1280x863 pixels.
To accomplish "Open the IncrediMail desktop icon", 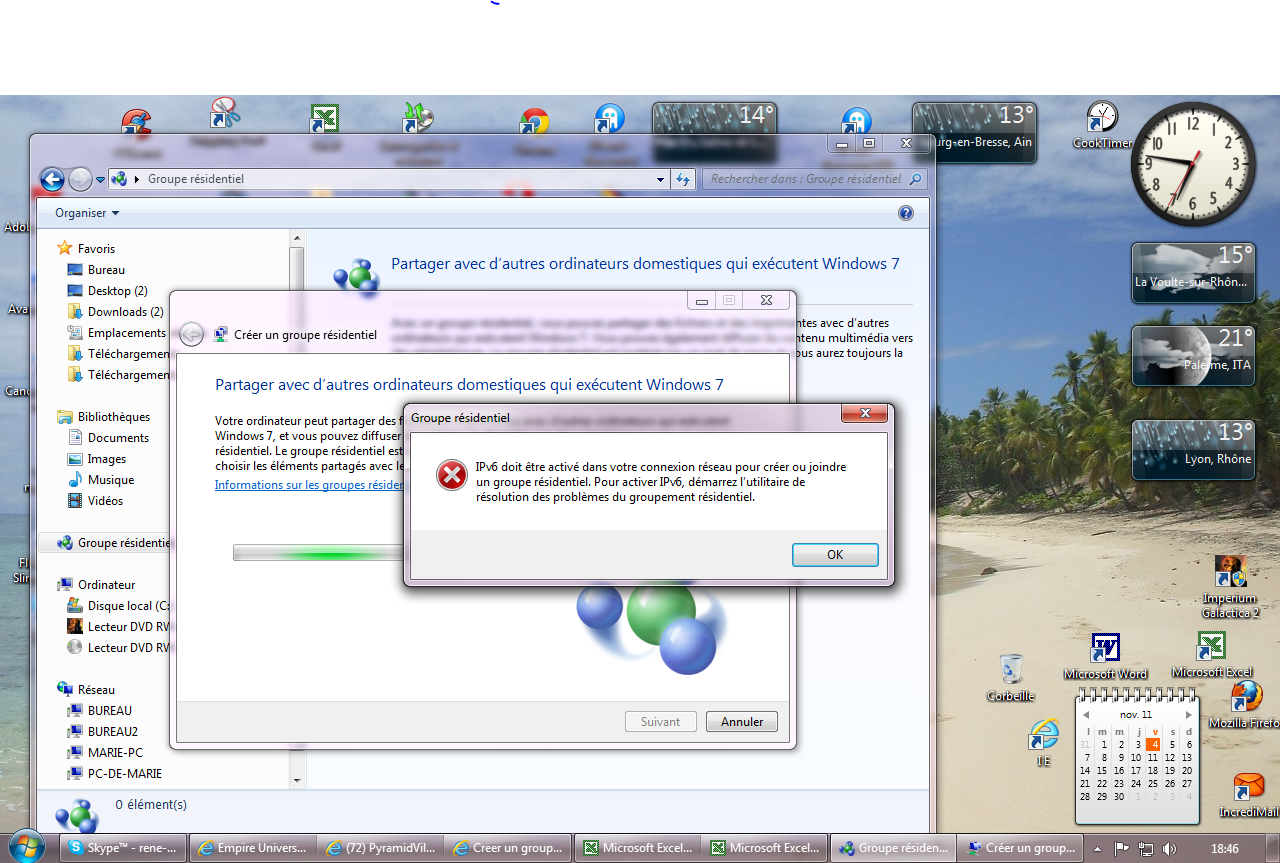I will pos(1248,787).
